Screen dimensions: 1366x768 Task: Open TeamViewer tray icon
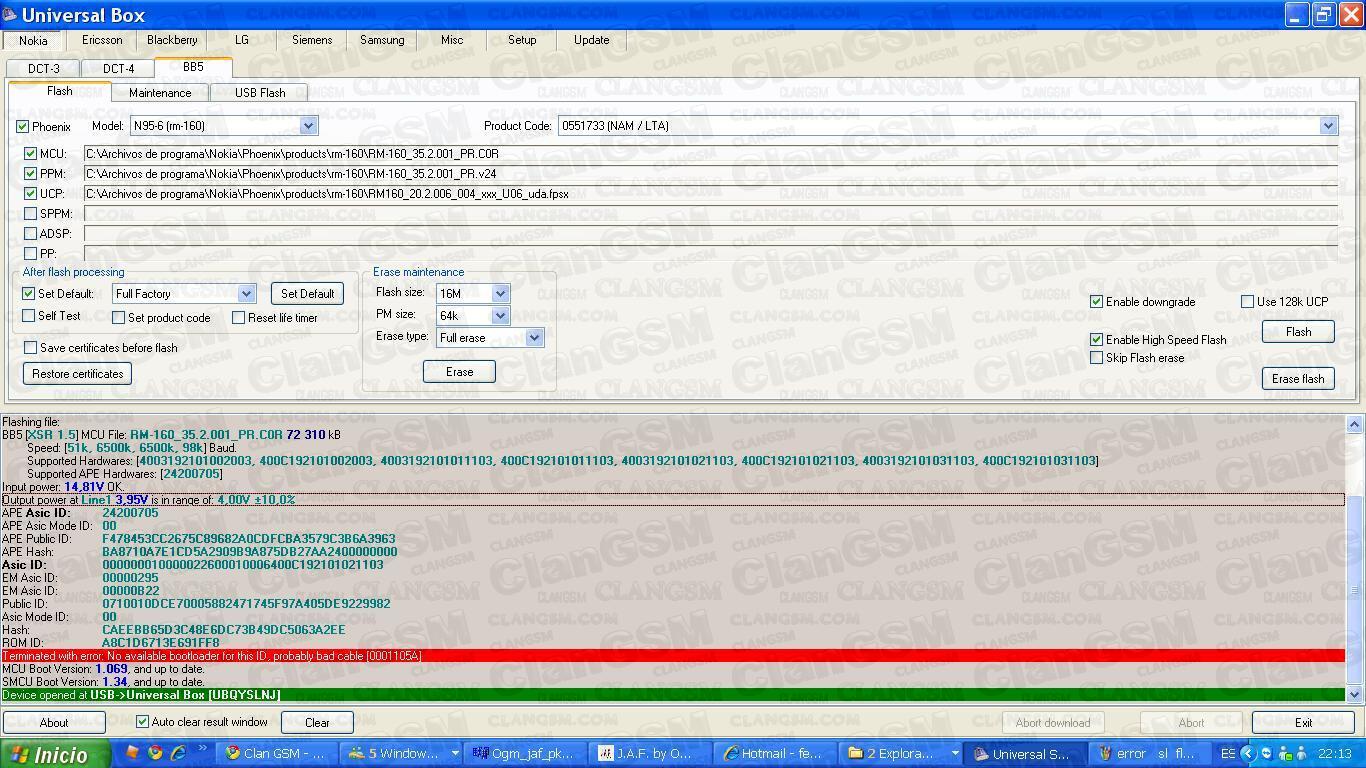(x=1267, y=753)
